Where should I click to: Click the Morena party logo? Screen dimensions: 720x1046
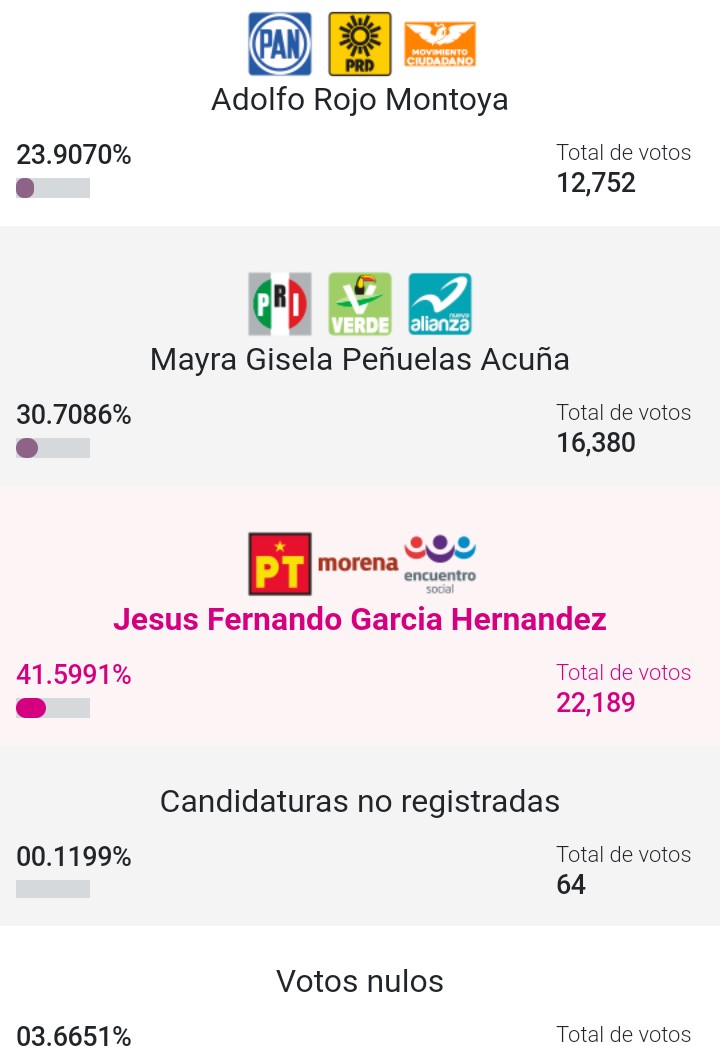coord(357,563)
